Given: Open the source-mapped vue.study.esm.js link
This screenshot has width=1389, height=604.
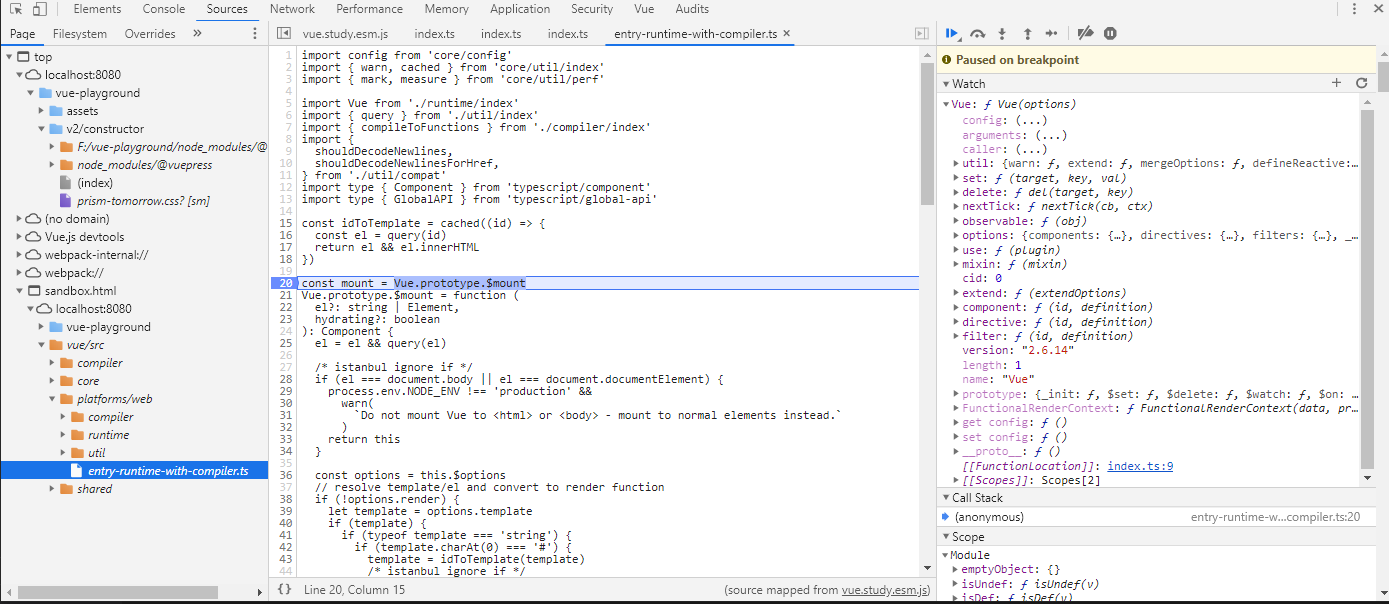Looking at the screenshot, I should point(886,590).
